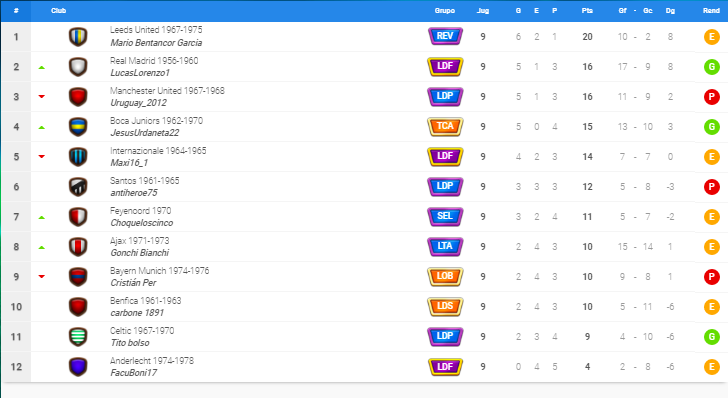
Task: Sort by the Grupo column header
Action: coord(444,10)
